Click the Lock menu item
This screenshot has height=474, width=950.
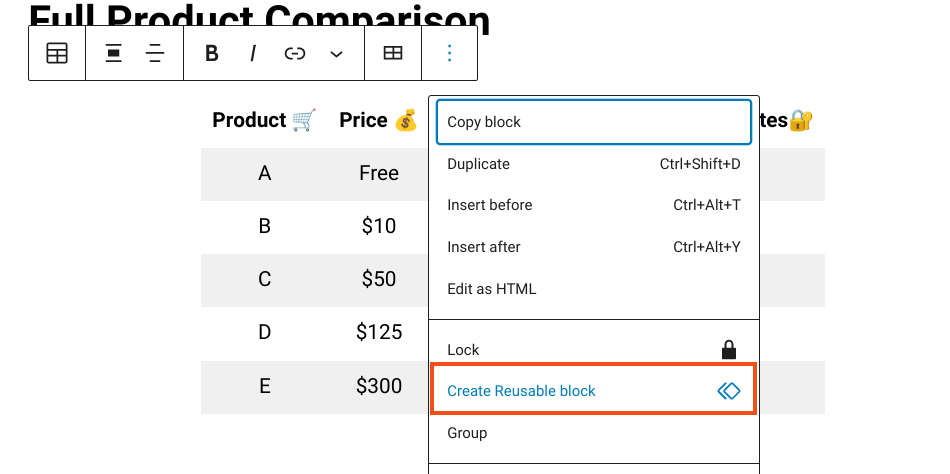coord(594,350)
